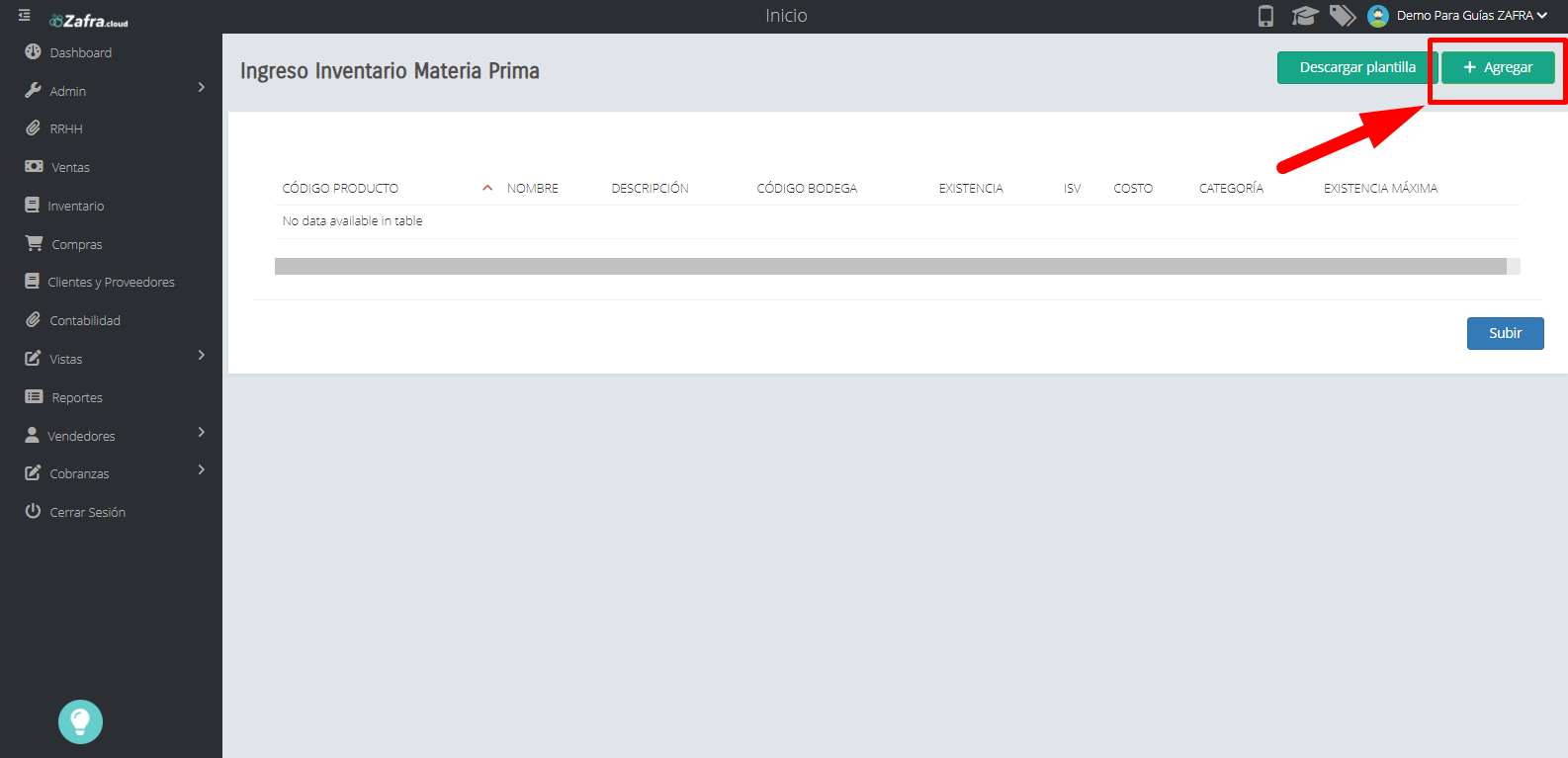Viewport: 1568px width, 758px height.
Task: Open the lightbulb help tips button
Action: pos(80,721)
